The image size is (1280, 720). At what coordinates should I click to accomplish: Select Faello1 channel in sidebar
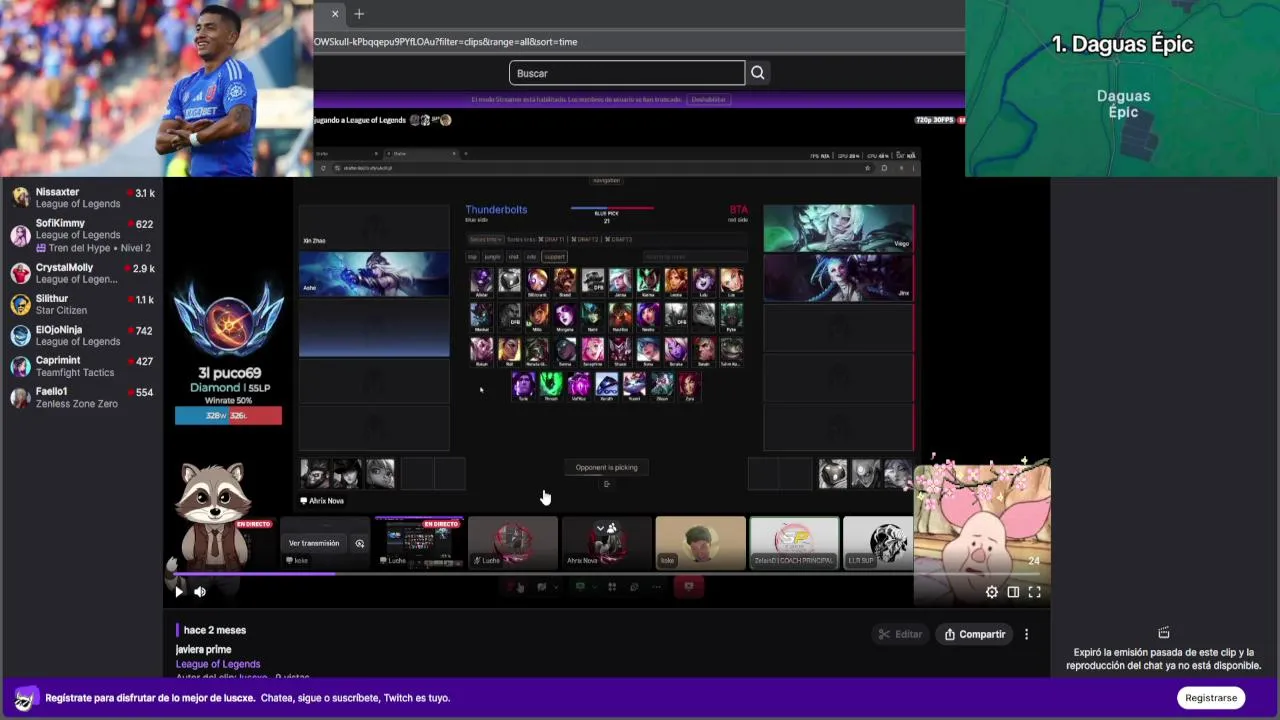tap(82, 397)
